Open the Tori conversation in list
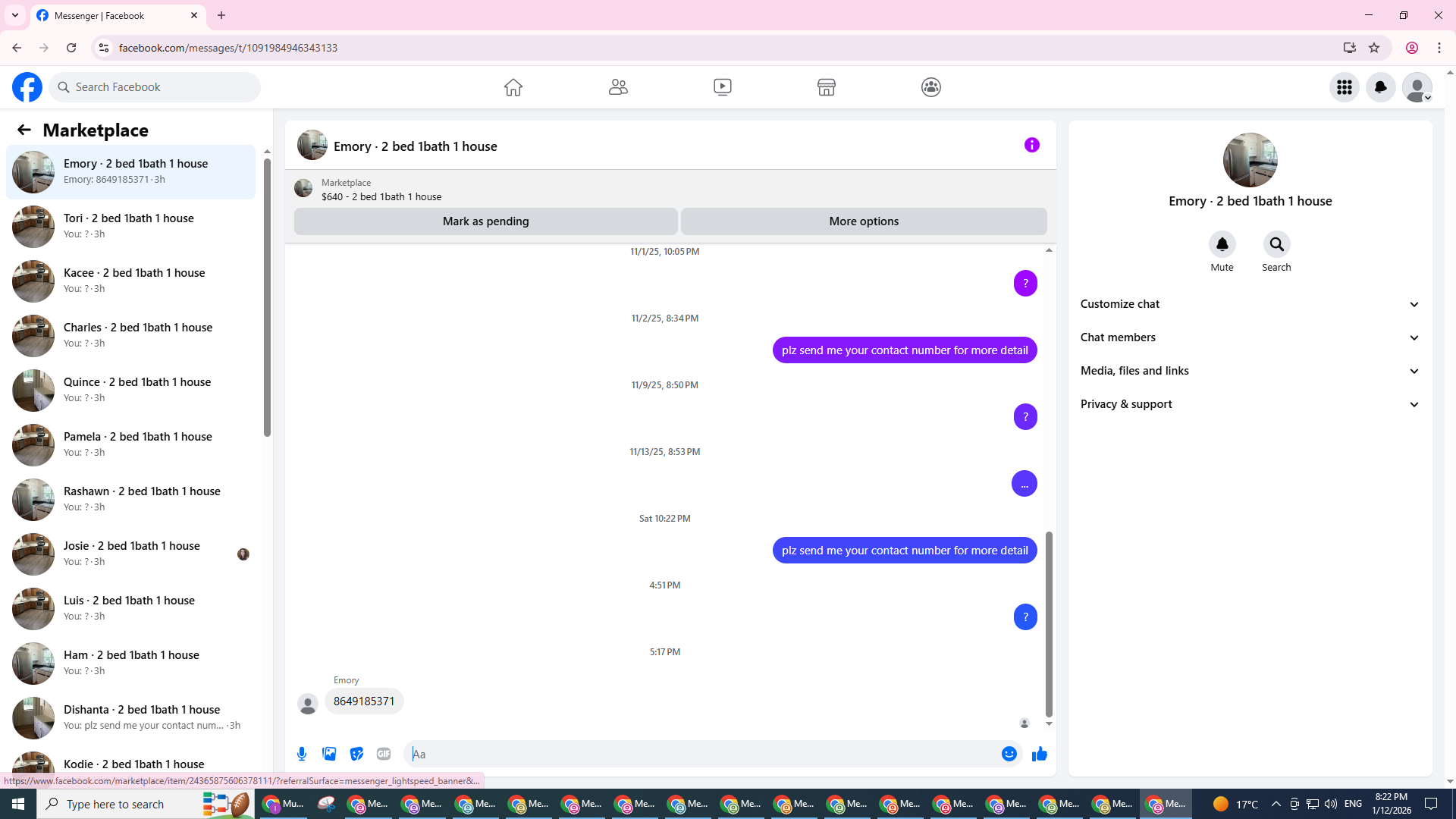1456x819 pixels. tap(130, 226)
